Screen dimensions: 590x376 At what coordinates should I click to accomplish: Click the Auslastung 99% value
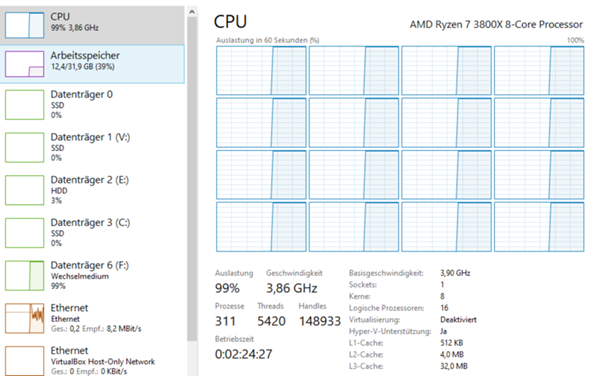(x=227, y=288)
